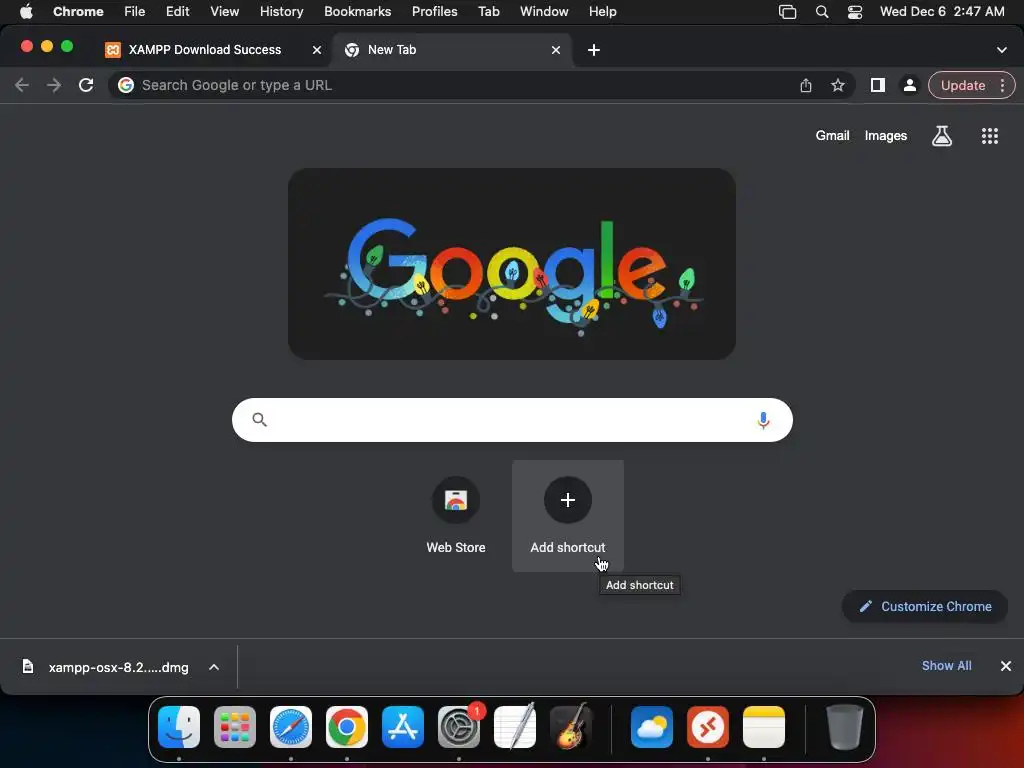Open the Trash in Dock

coord(844,727)
